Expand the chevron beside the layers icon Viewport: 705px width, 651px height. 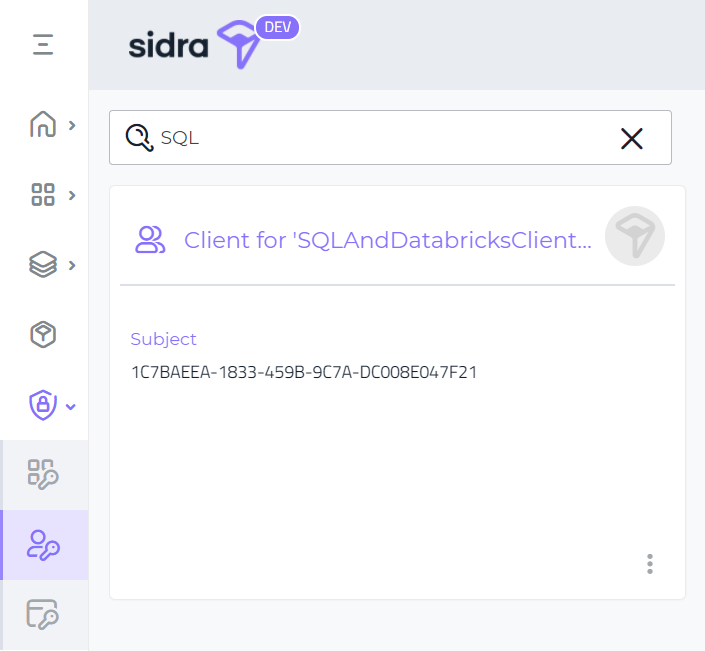(72, 265)
